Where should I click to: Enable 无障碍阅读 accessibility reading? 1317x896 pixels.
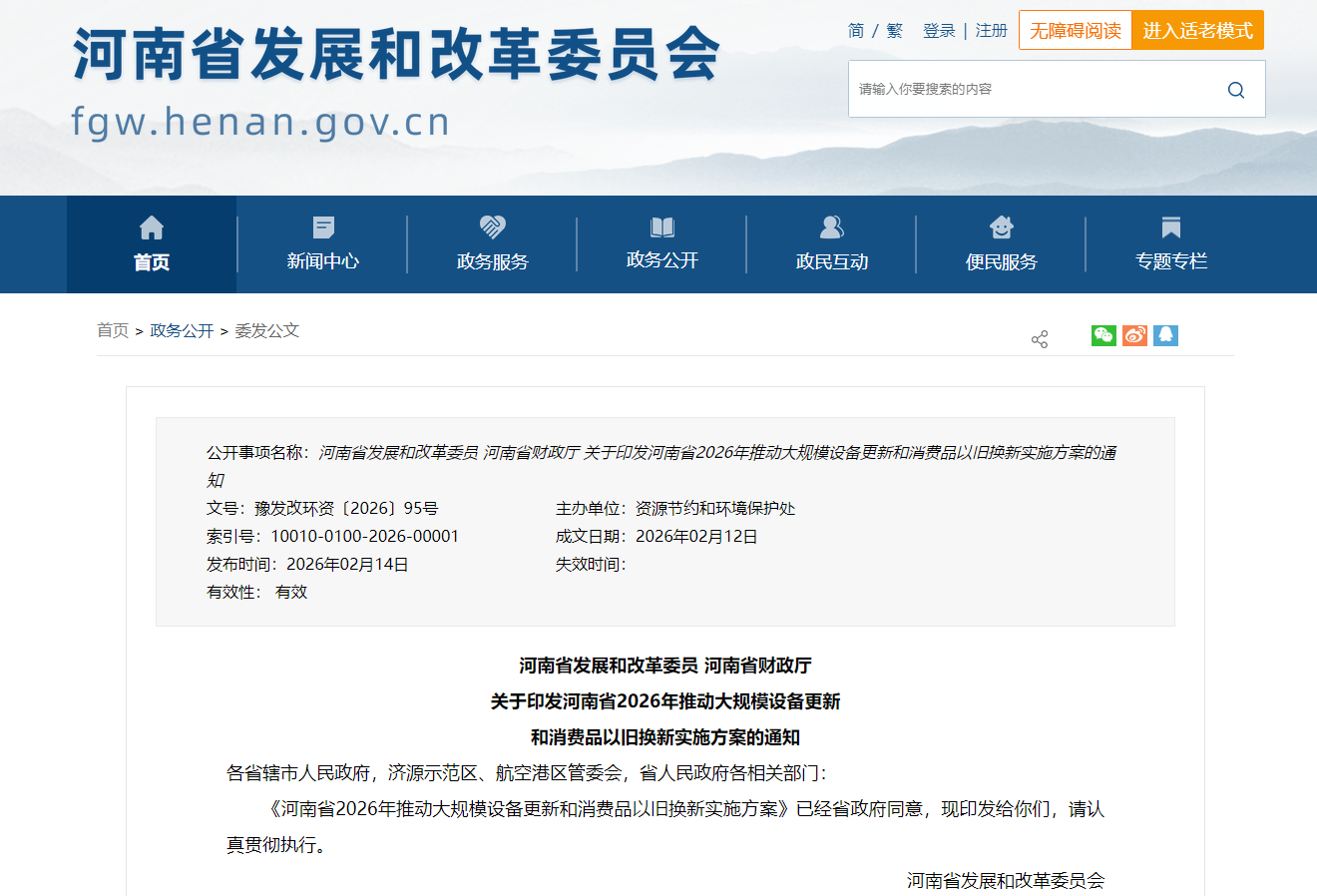coord(1076,31)
